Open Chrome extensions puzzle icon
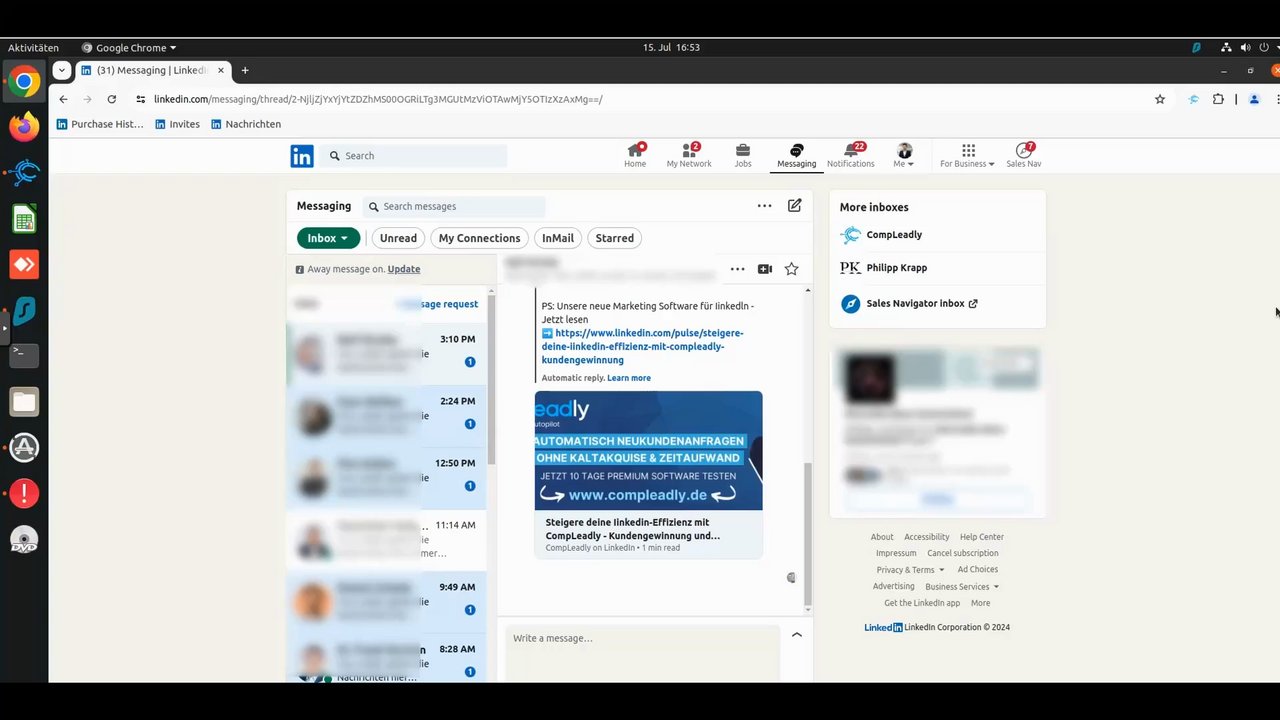This screenshot has height=720, width=1280. [1218, 99]
